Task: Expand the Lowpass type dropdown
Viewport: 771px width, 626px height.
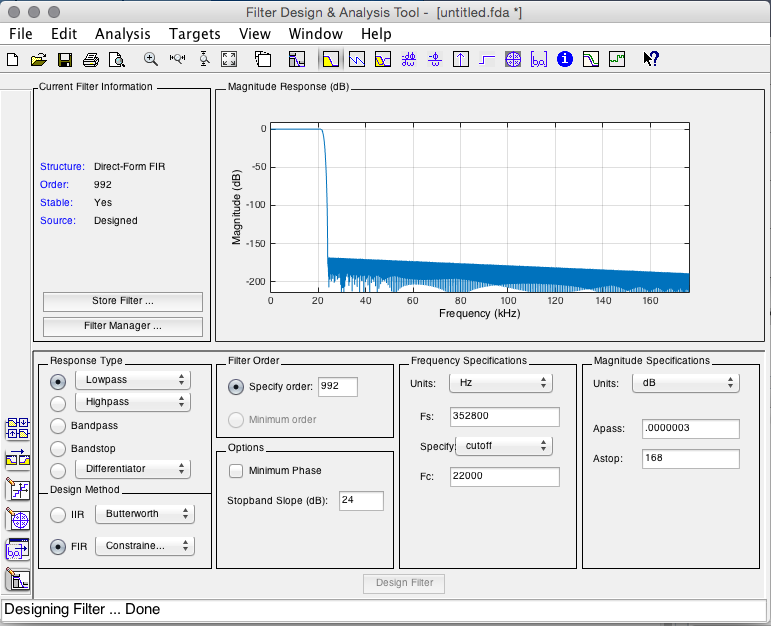Action: click(133, 380)
